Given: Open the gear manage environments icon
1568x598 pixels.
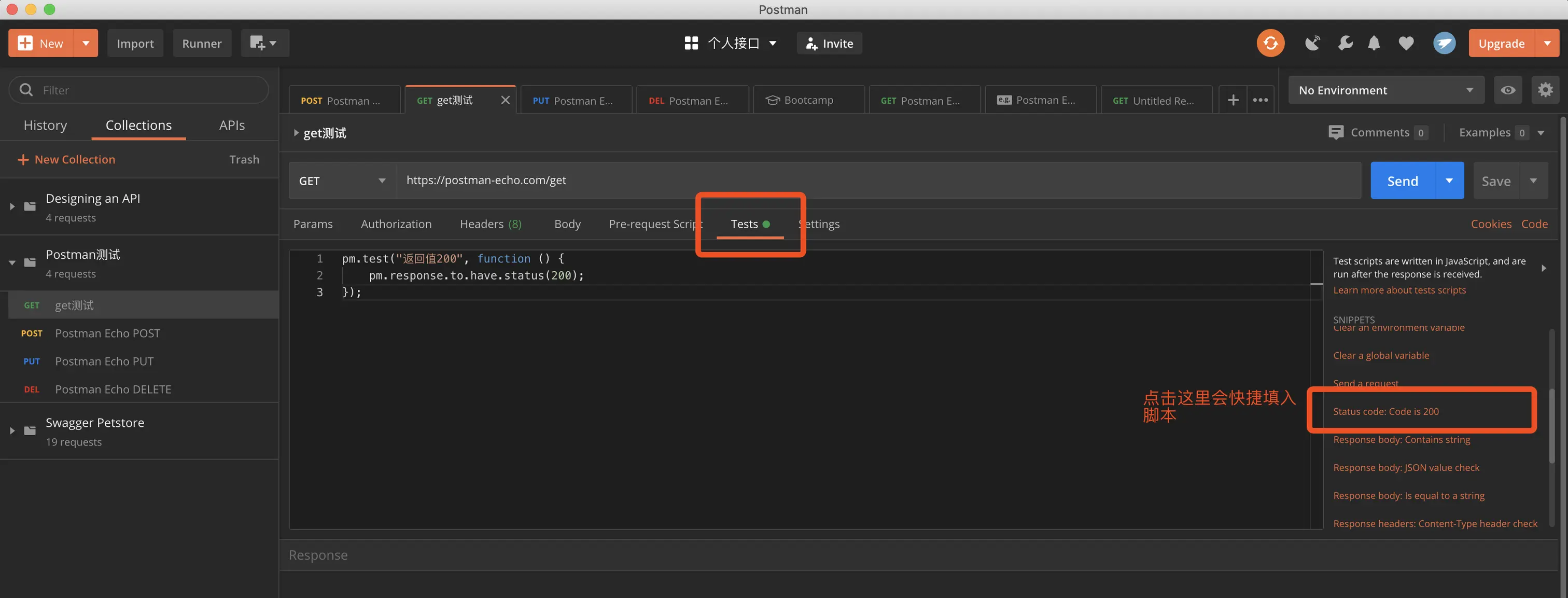Looking at the screenshot, I should pyautogui.click(x=1545, y=90).
